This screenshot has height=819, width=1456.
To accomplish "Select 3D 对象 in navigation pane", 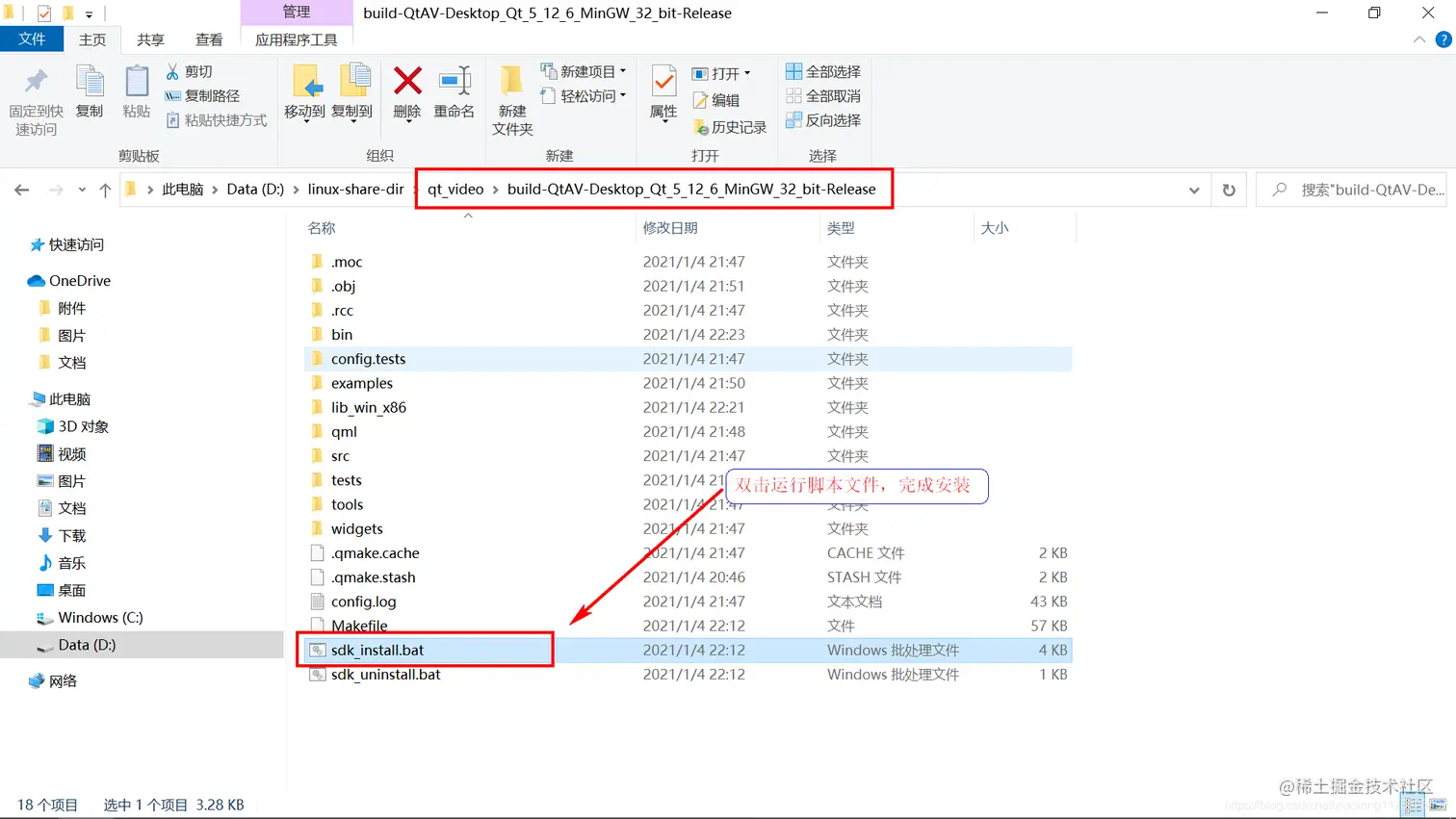I will [73, 426].
